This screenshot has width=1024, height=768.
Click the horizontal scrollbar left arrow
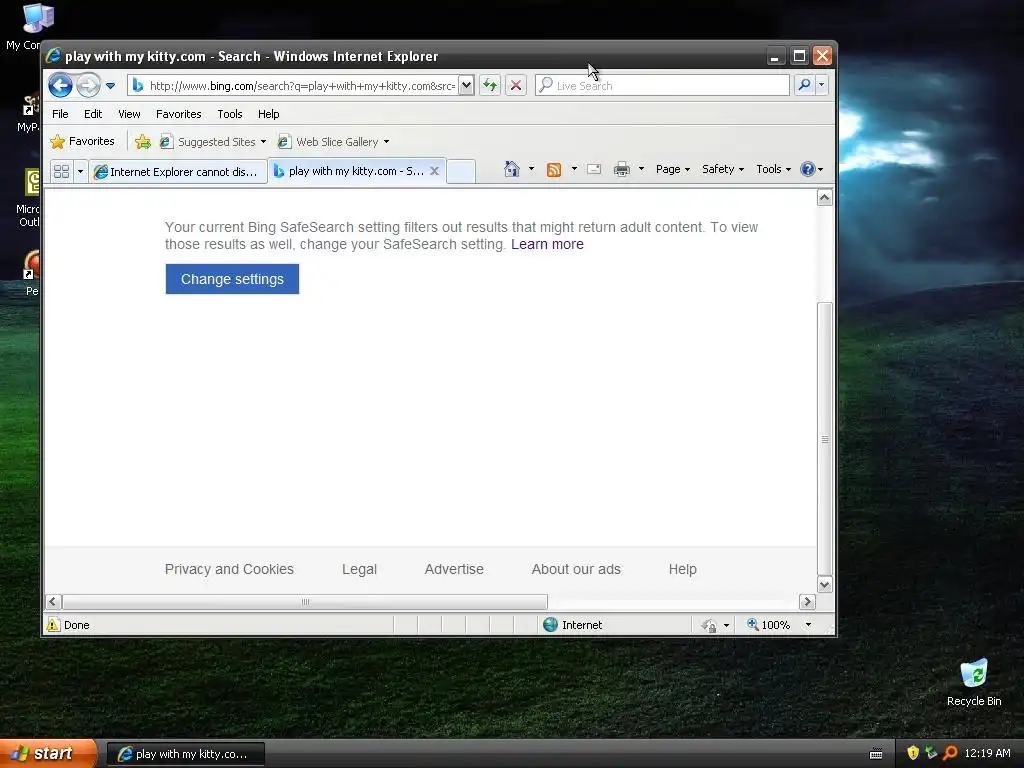pyautogui.click(x=54, y=601)
